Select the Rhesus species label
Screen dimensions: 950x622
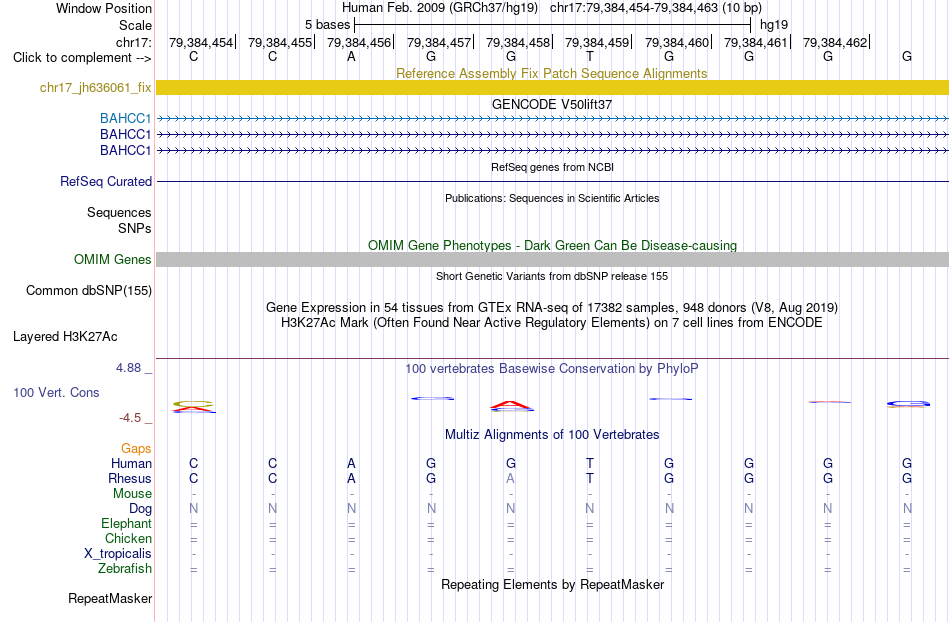pyautogui.click(x=130, y=478)
